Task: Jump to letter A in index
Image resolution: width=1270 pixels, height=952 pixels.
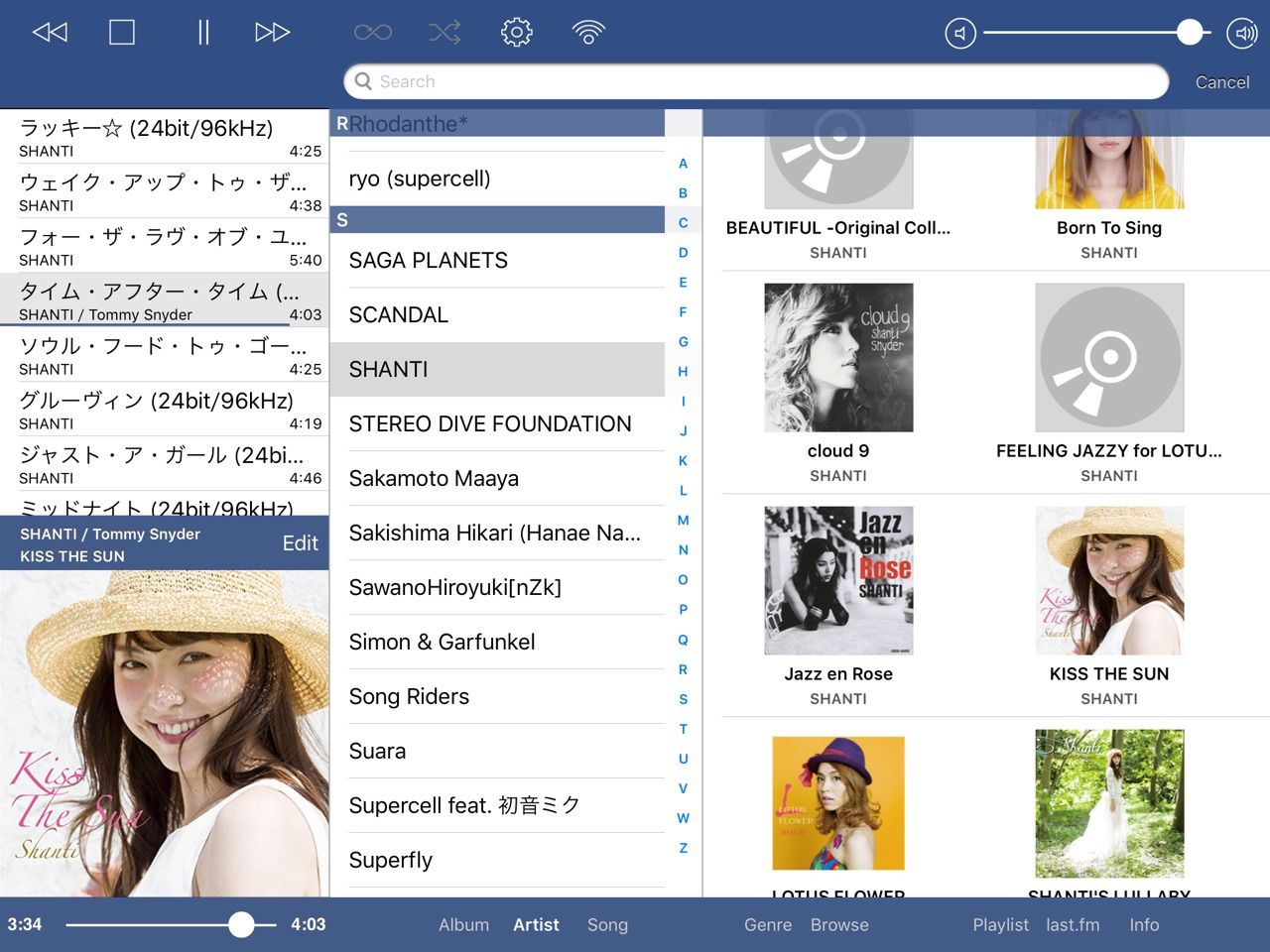Action: coord(683,164)
